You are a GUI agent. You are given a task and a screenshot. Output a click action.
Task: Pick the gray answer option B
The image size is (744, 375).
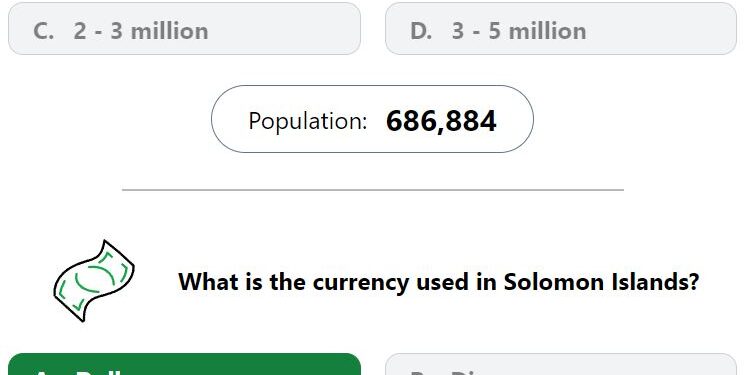tap(561, 364)
